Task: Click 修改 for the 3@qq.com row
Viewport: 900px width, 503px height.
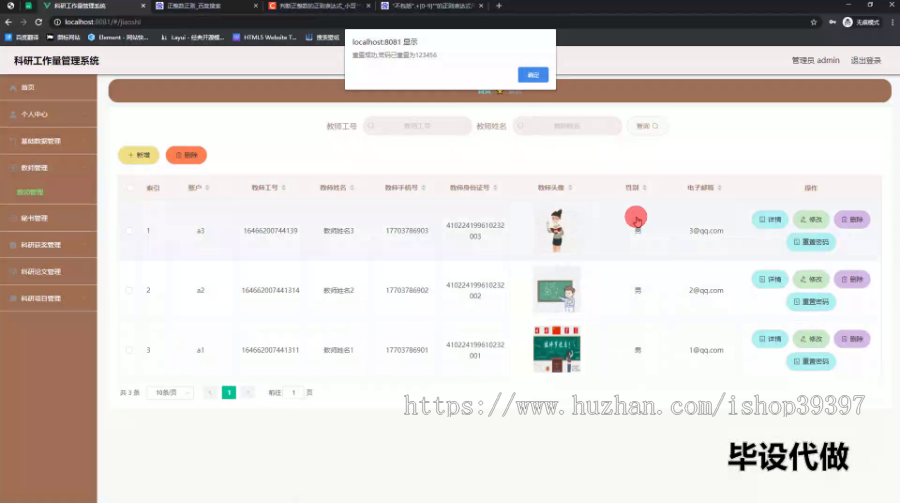Action: (x=811, y=219)
